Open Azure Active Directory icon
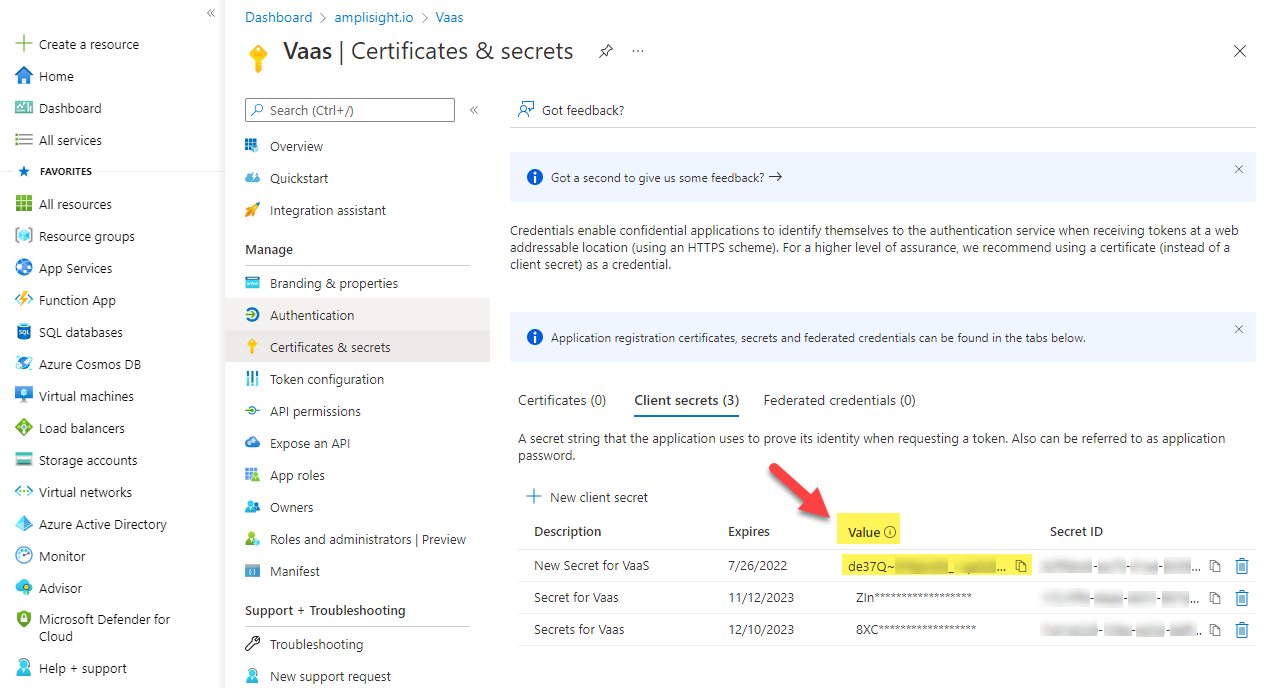 tap(24, 524)
